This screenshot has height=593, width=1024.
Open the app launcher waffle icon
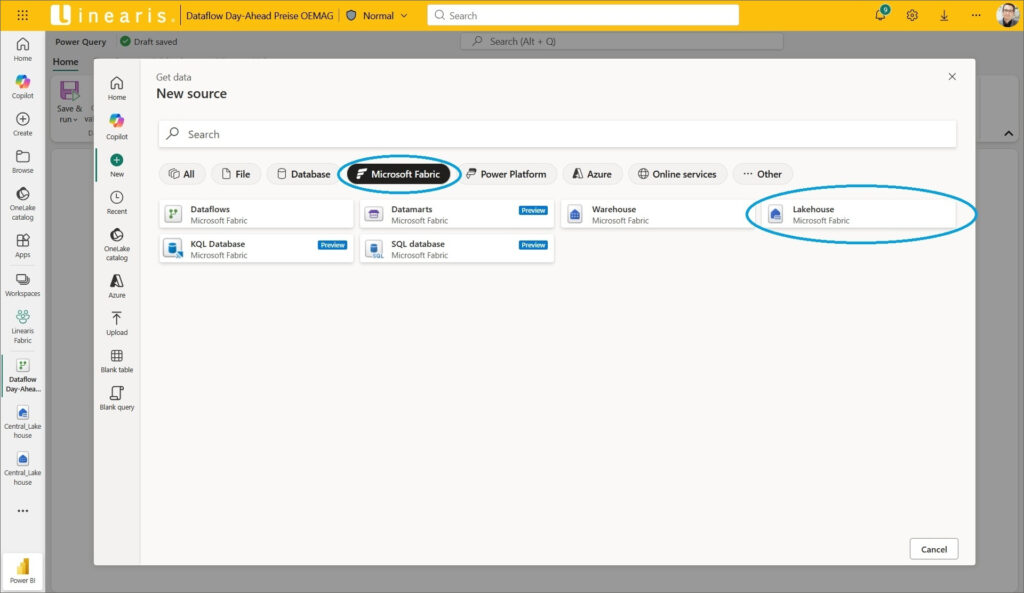(23, 15)
